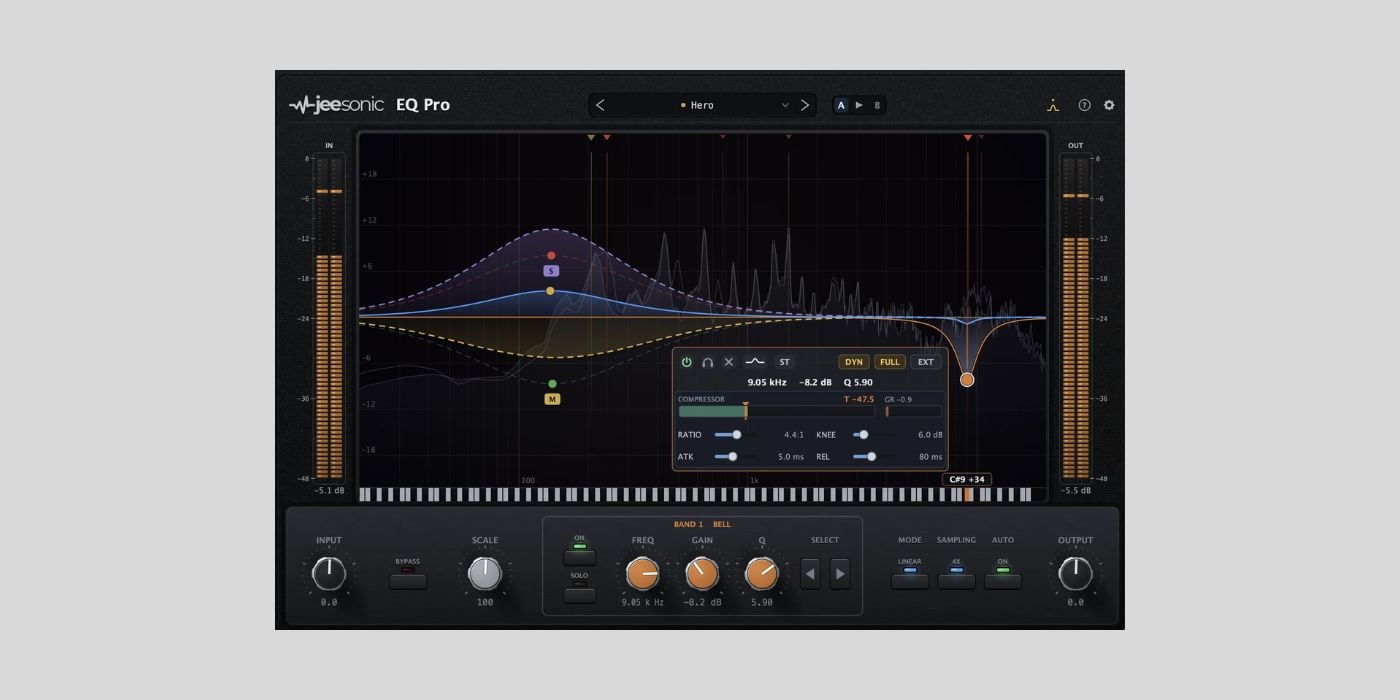Select next band with right arrow

point(840,574)
